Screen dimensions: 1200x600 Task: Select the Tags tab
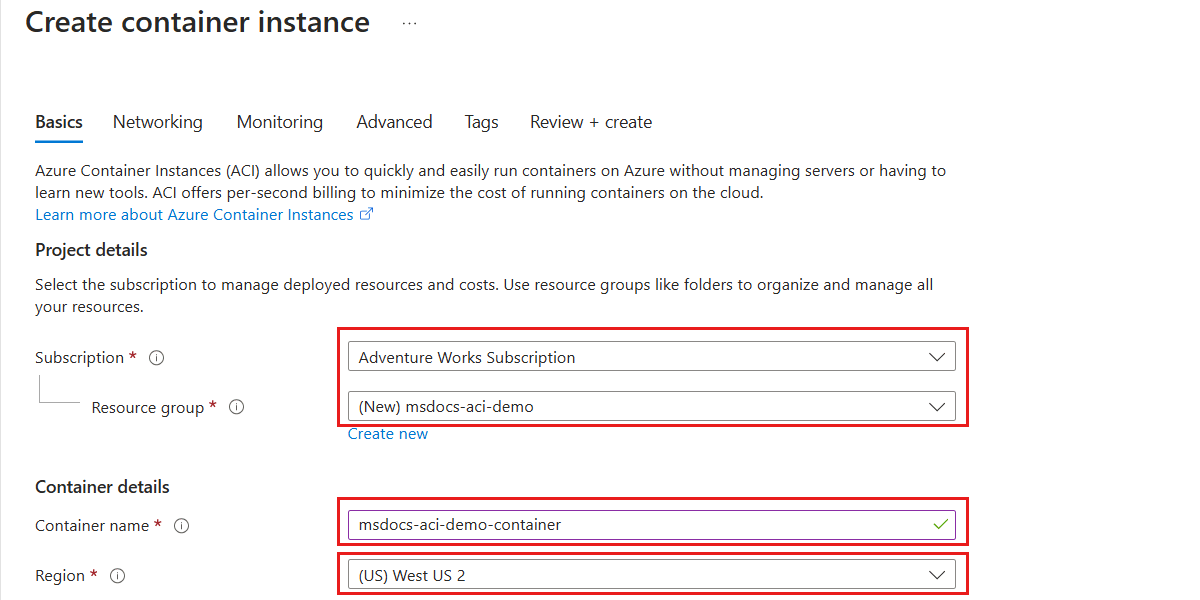click(481, 122)
